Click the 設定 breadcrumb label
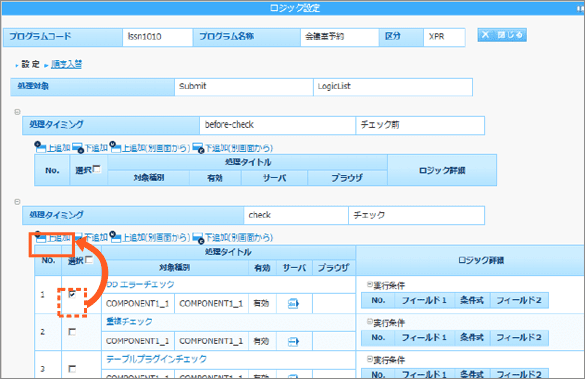585x379 pixels. [x=30, y=64]
